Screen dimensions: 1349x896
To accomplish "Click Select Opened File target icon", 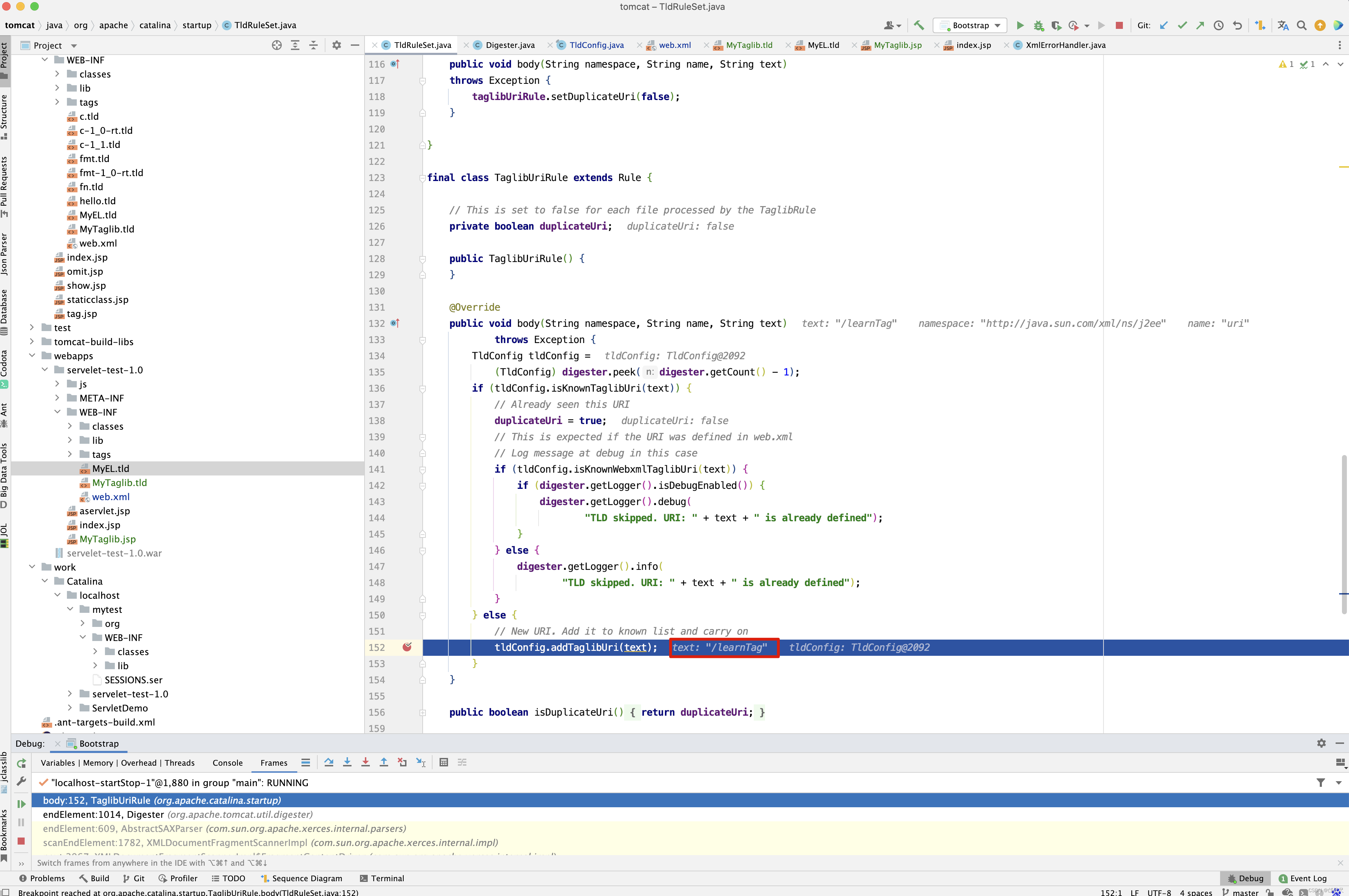I will pyautogui.click(x=276, y=45).
